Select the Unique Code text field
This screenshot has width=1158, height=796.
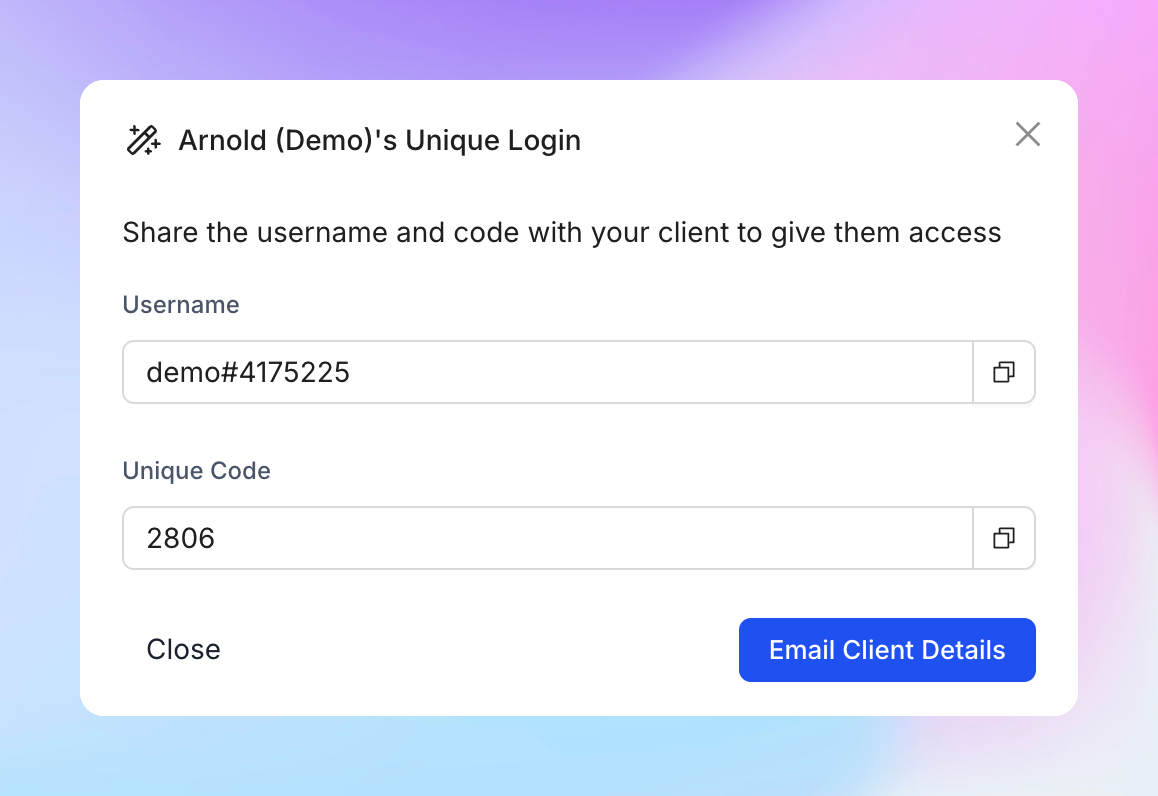click(548, 538)
